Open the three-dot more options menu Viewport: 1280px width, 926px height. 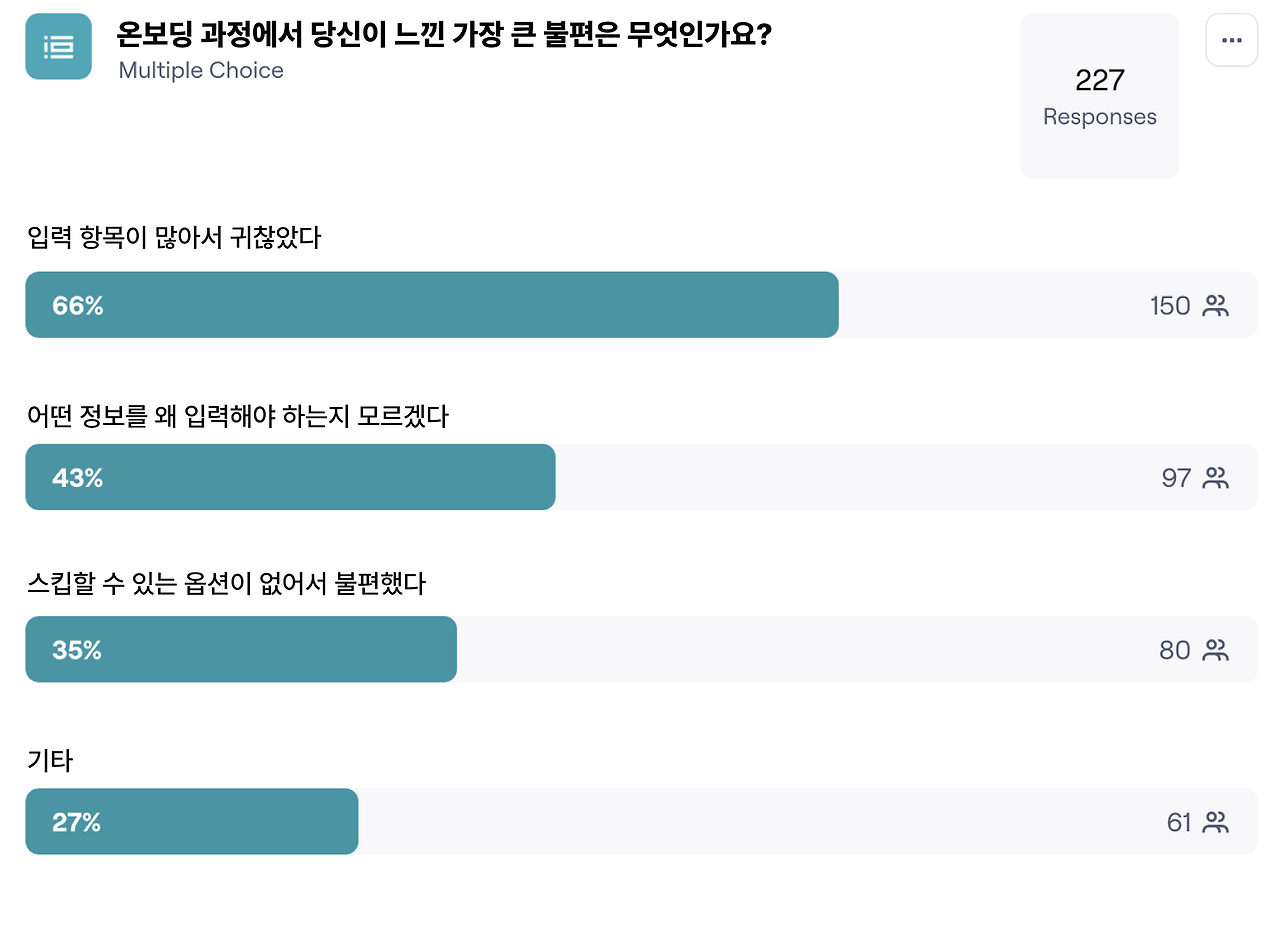click(x=1231, y=40)
